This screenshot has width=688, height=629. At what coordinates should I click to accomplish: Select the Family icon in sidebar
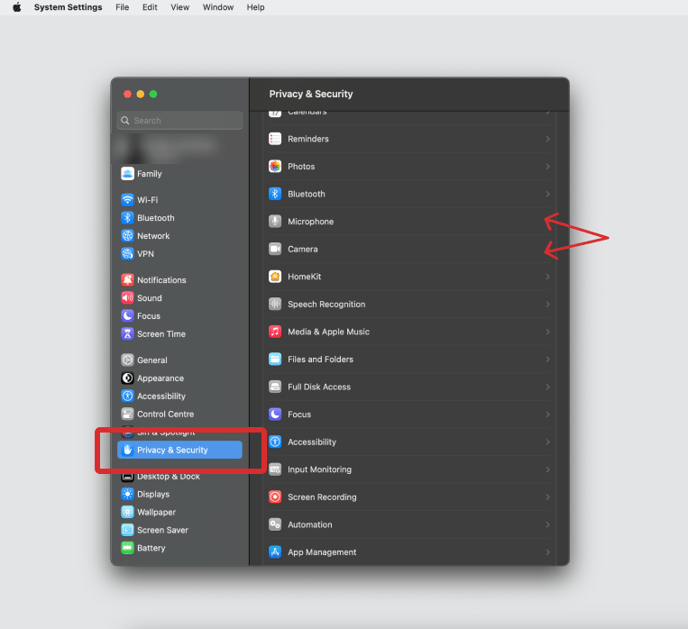click(x=127, y=174)
